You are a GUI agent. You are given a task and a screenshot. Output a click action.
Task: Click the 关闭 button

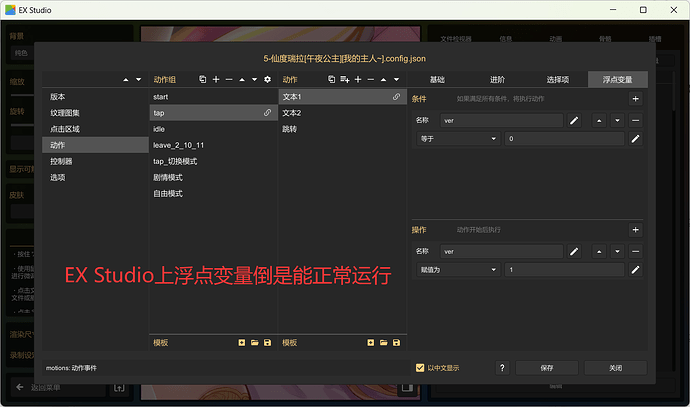[x=616, y=368]
